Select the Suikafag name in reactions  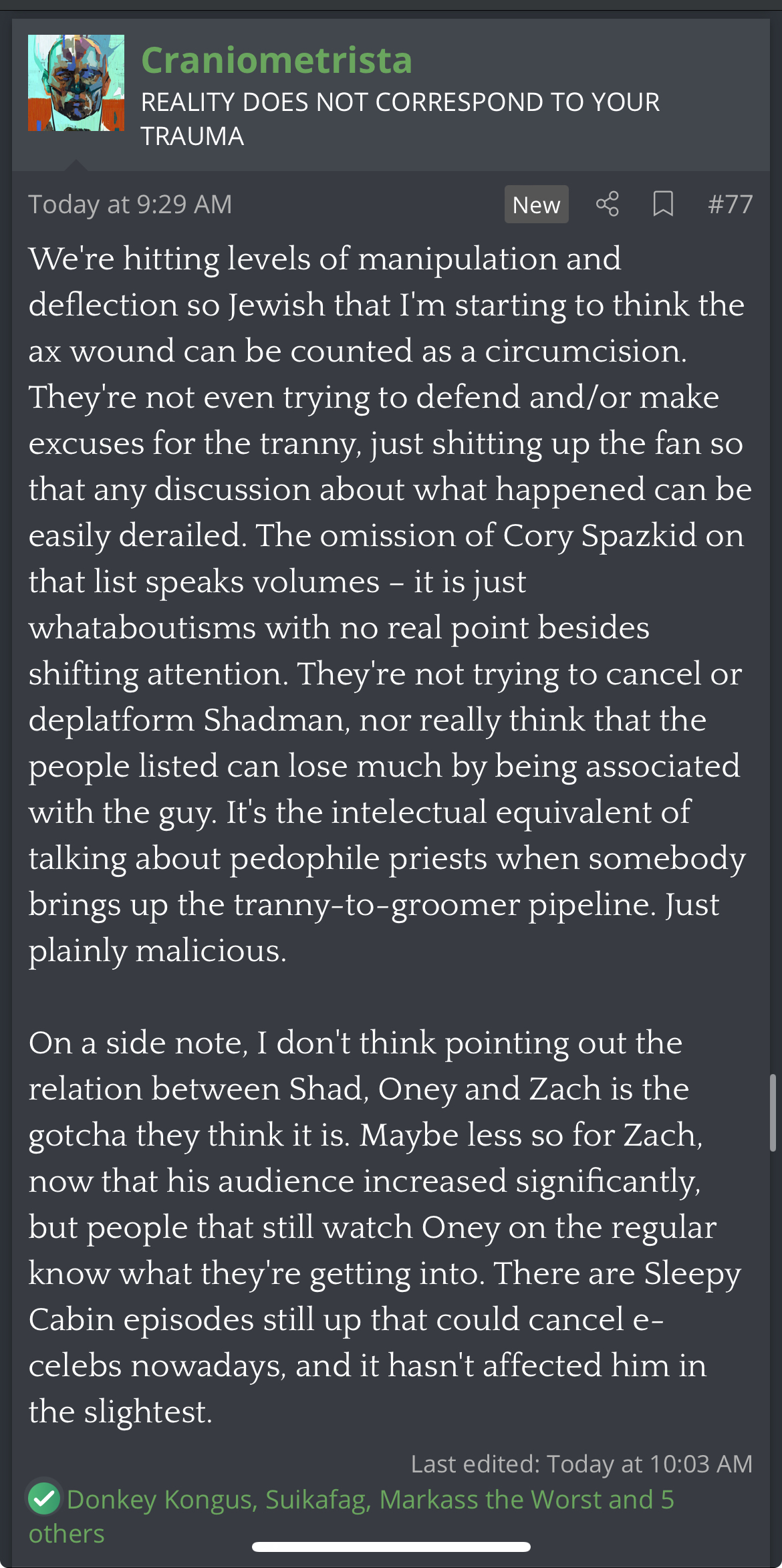pos(317,1499)
